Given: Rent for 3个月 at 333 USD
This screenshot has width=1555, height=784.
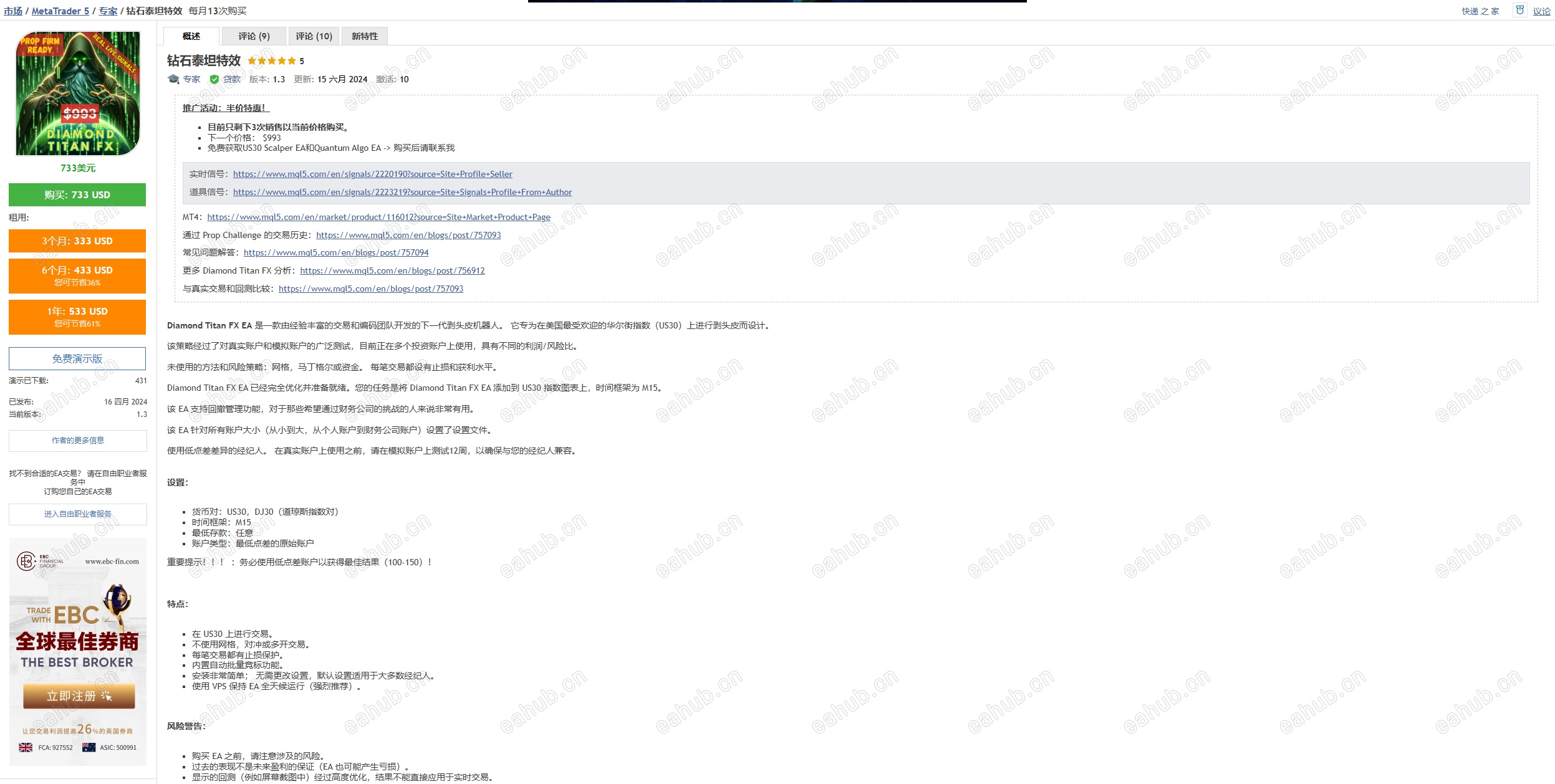Looking at the screenshot, I should tap(77, 241).
